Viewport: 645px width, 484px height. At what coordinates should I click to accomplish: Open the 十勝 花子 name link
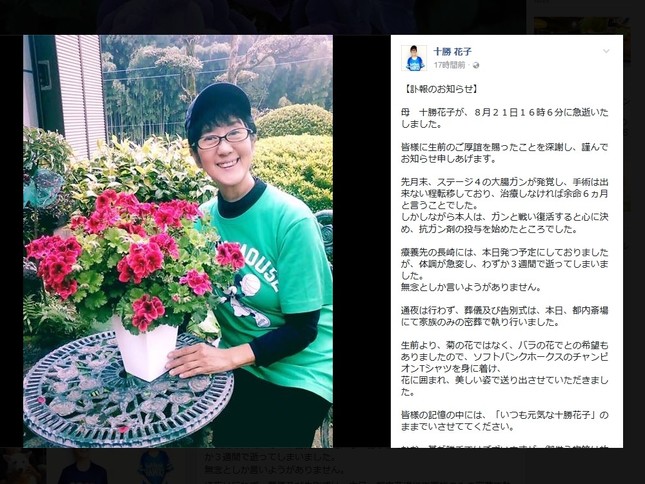pyautogui.click(x=452, y=52)
